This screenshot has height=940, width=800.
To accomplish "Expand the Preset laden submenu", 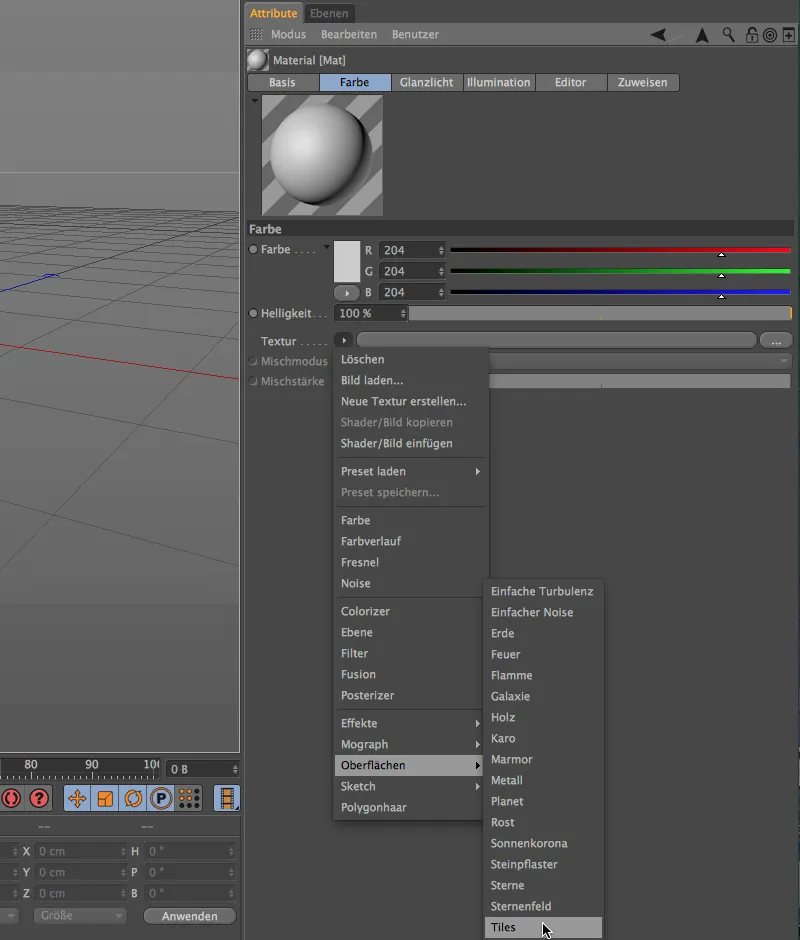I will point(409,471).
